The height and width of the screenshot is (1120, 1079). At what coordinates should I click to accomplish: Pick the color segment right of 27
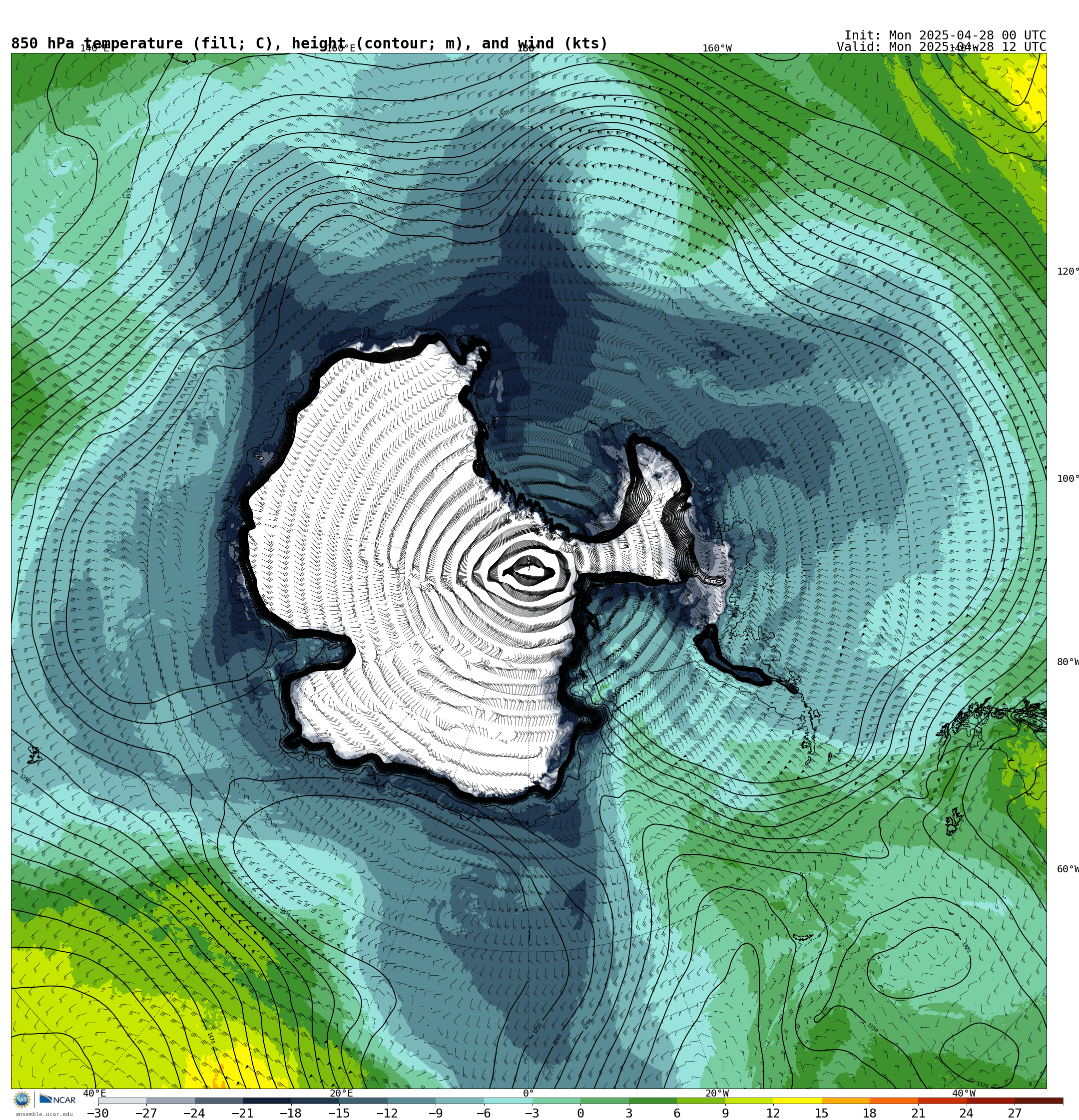pos(1039,1101)
